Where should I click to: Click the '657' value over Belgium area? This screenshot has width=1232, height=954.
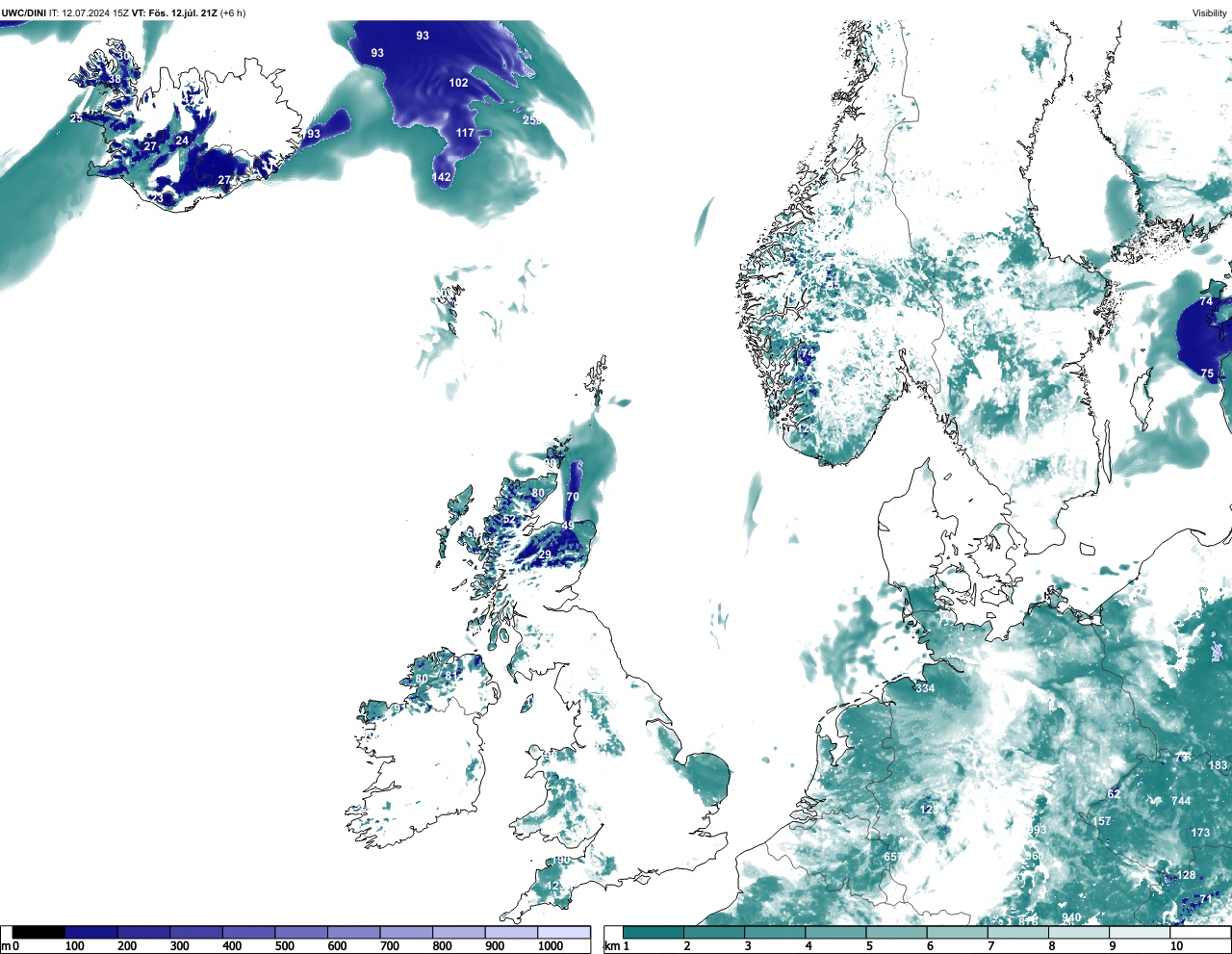tap(892, 857)
